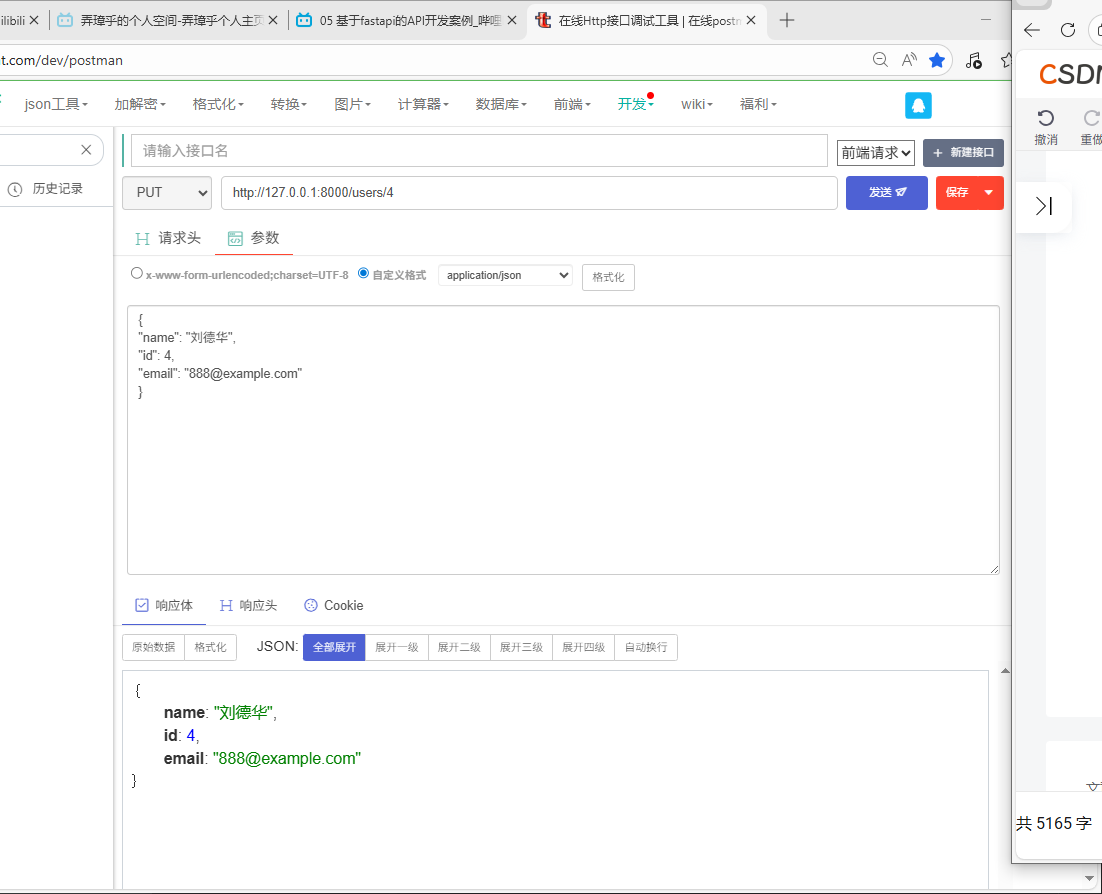Click the 自动换行 button
Viewport: 1102px width, 894px height.
(646, 647)
